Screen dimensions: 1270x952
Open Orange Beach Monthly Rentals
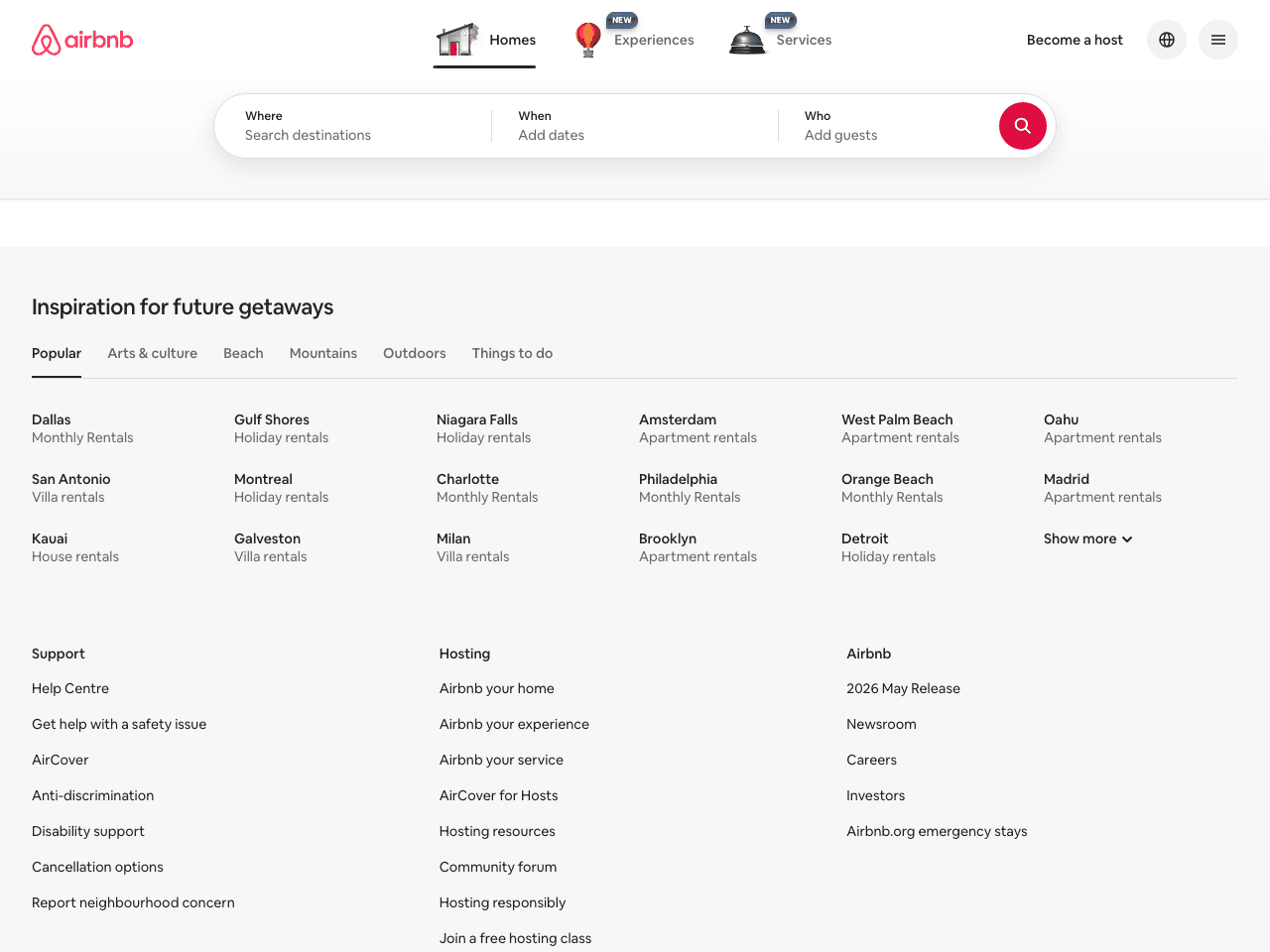tap(892, 488)
